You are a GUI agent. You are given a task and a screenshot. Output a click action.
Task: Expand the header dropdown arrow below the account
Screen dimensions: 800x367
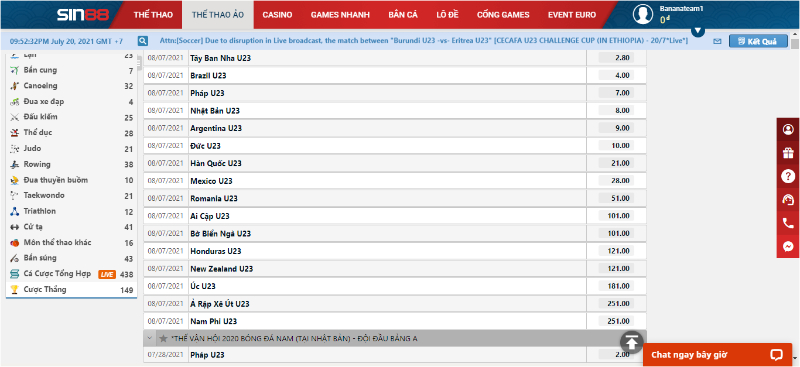[698, 31]
